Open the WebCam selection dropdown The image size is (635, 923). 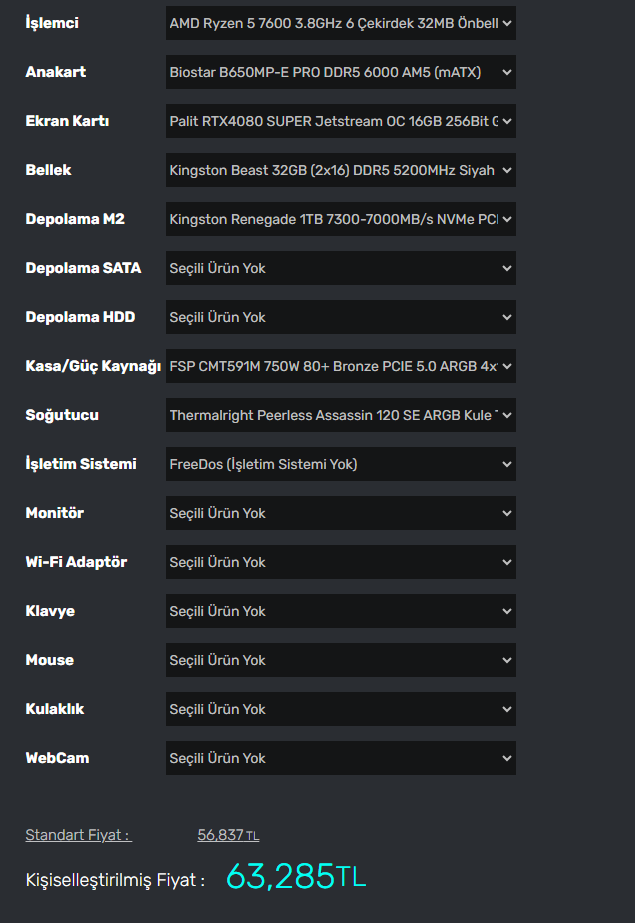click(340, 758)
